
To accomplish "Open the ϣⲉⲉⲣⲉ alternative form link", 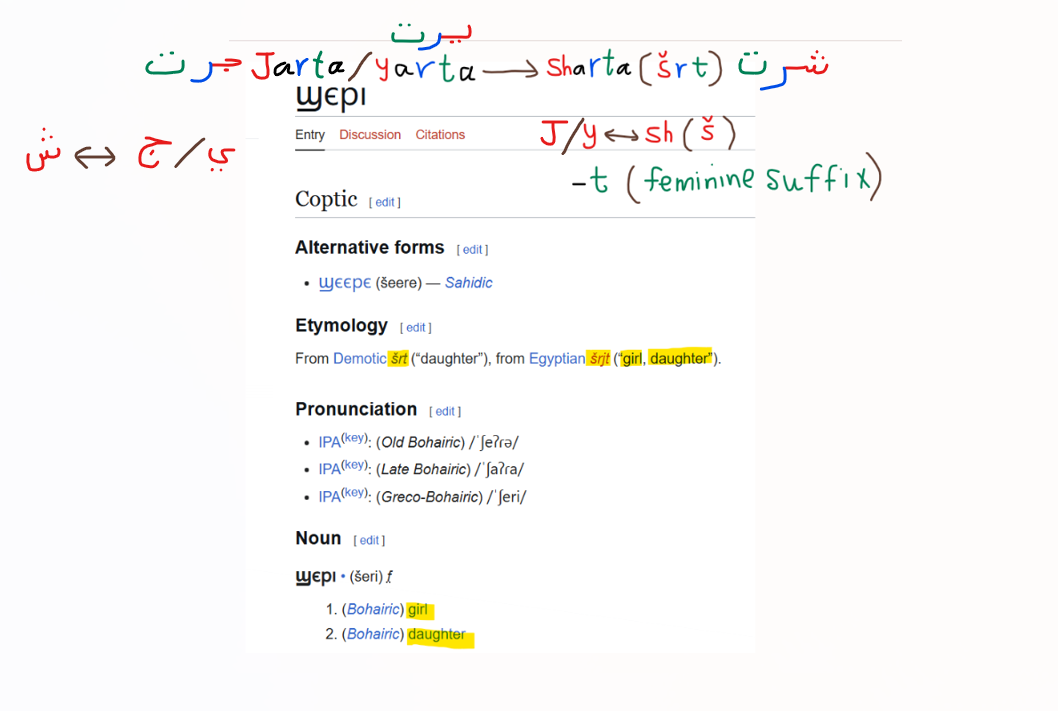I will pyautogui.click(x=345, y=283).
